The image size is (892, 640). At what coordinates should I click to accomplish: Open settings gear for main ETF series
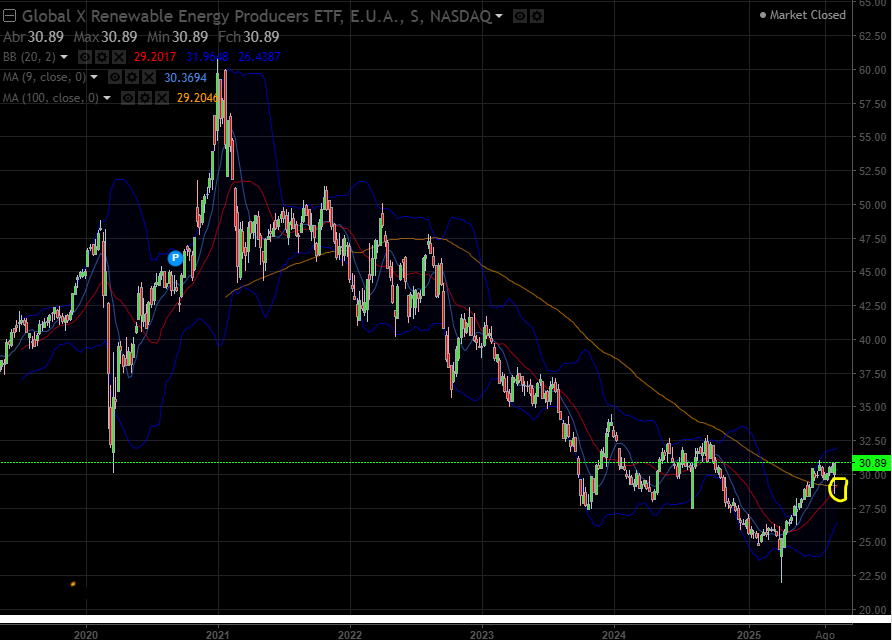(536, 16)
